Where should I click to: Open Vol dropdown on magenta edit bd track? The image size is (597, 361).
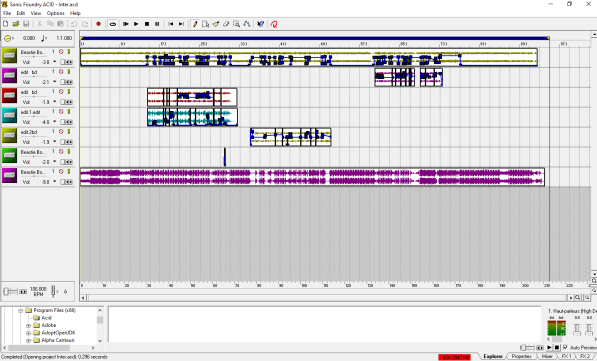coord(55,82)
